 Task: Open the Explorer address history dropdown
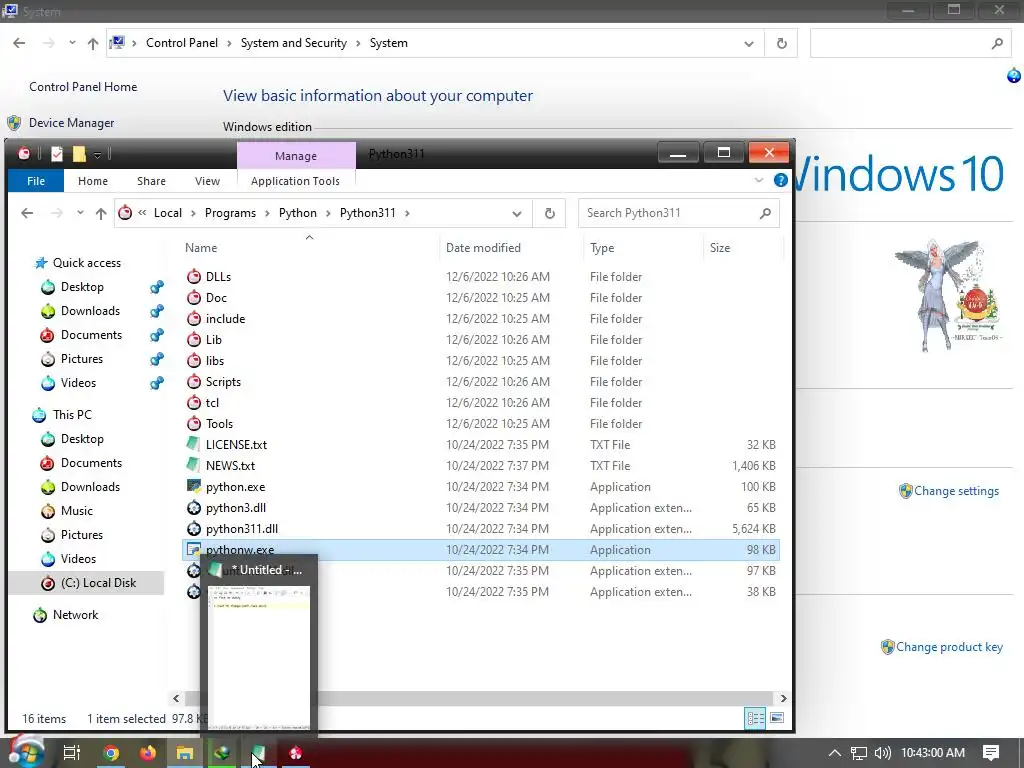[x=517, y=214]
